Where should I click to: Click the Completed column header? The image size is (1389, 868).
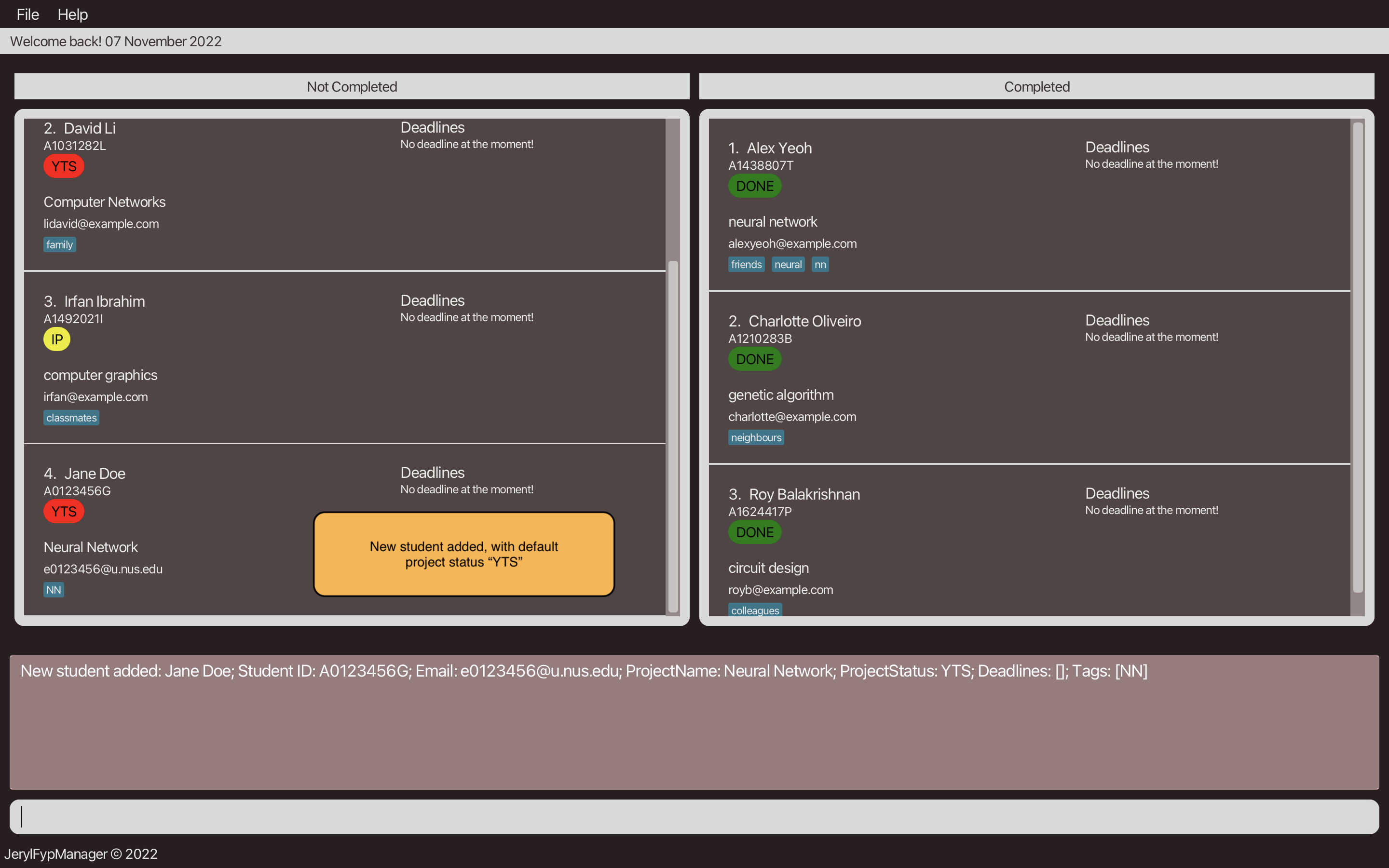(1036, 86)
